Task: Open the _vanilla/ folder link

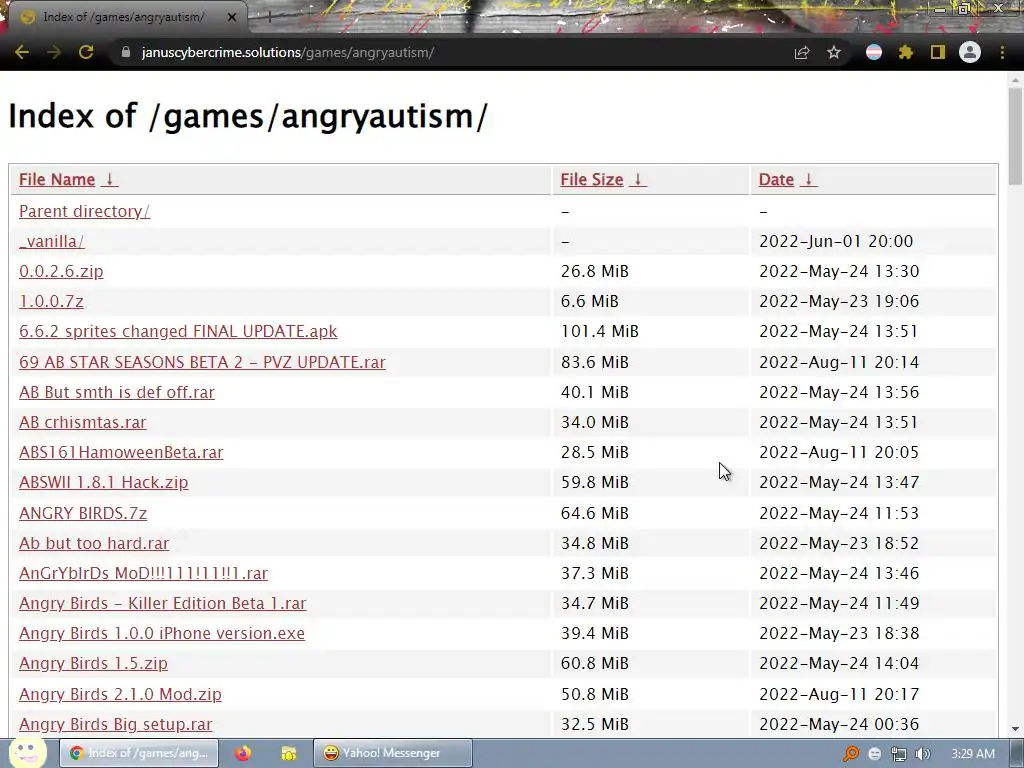Action: tap(52, 241)
